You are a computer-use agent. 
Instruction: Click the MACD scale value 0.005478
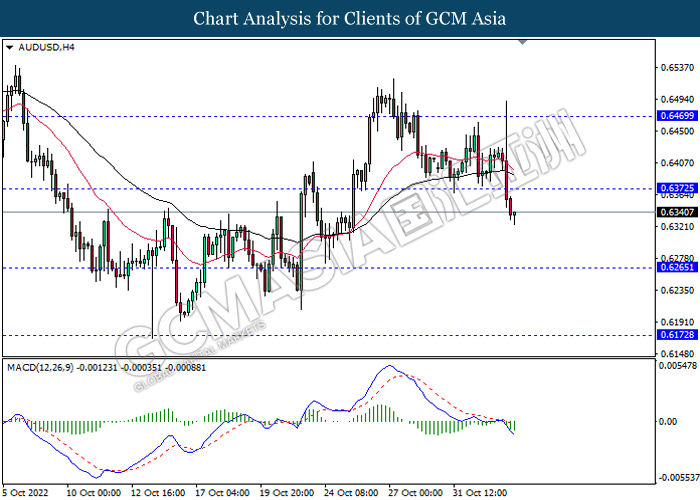(x=678, y=366)
